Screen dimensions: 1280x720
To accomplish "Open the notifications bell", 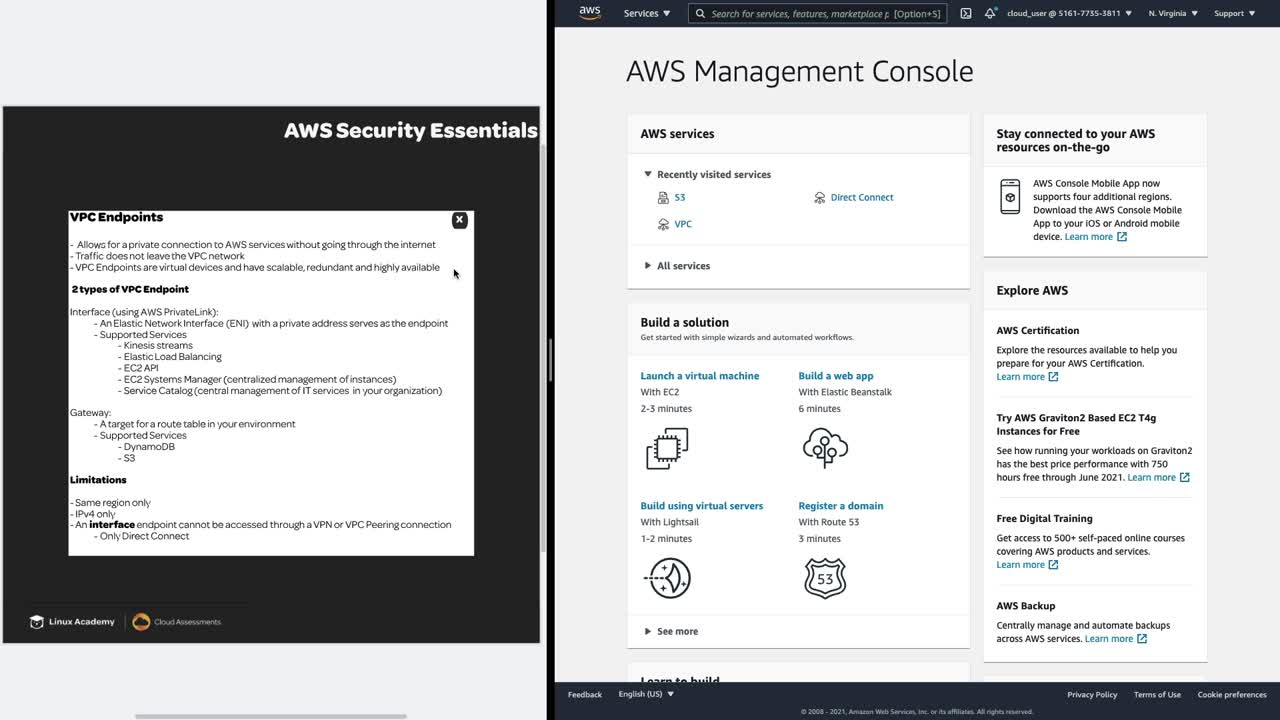I will (990, 14).
